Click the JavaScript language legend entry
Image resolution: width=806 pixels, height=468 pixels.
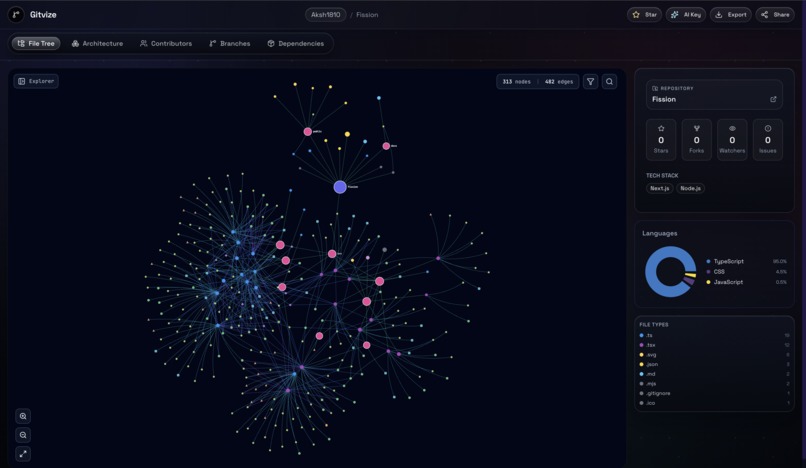746,282
